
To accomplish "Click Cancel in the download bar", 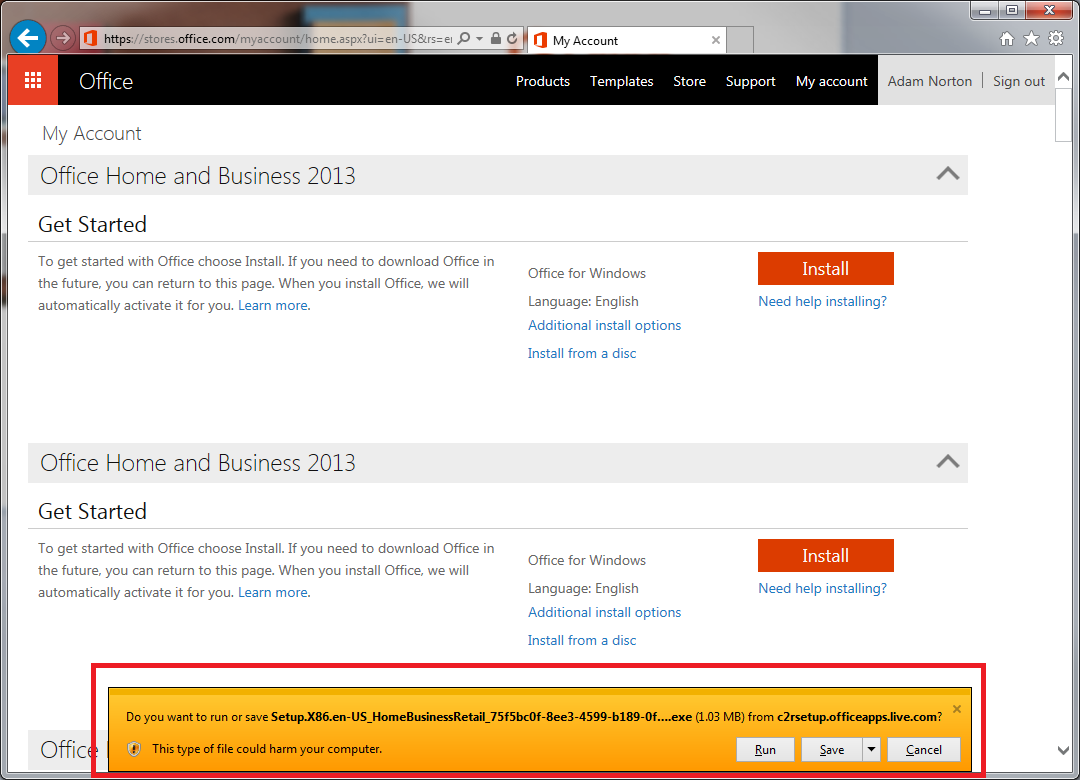I will tap(924, 750).
